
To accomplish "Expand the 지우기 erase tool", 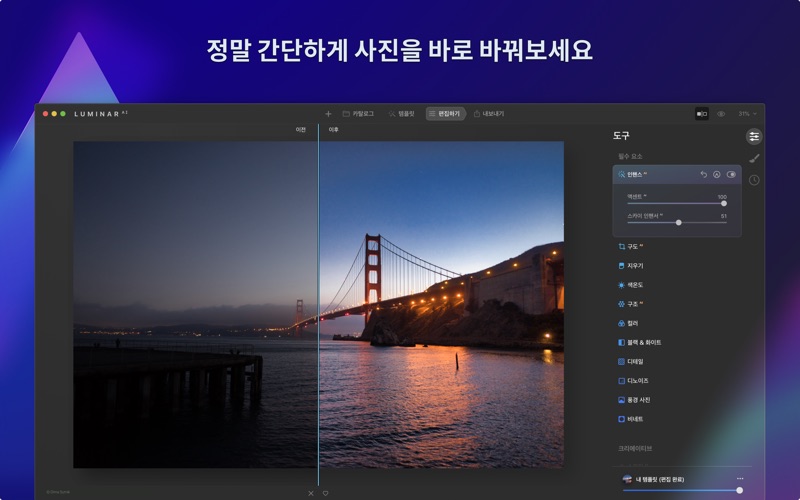I will tap(631, 266).
